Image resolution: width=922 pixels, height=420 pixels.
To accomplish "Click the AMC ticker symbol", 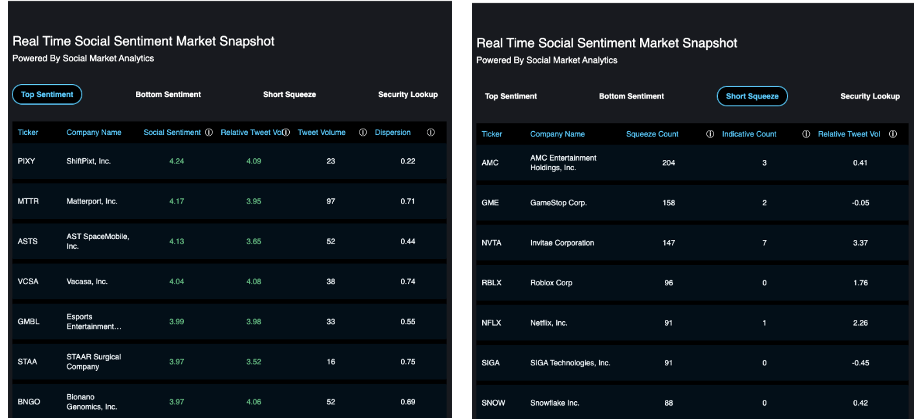I will (x=490, y=162).
